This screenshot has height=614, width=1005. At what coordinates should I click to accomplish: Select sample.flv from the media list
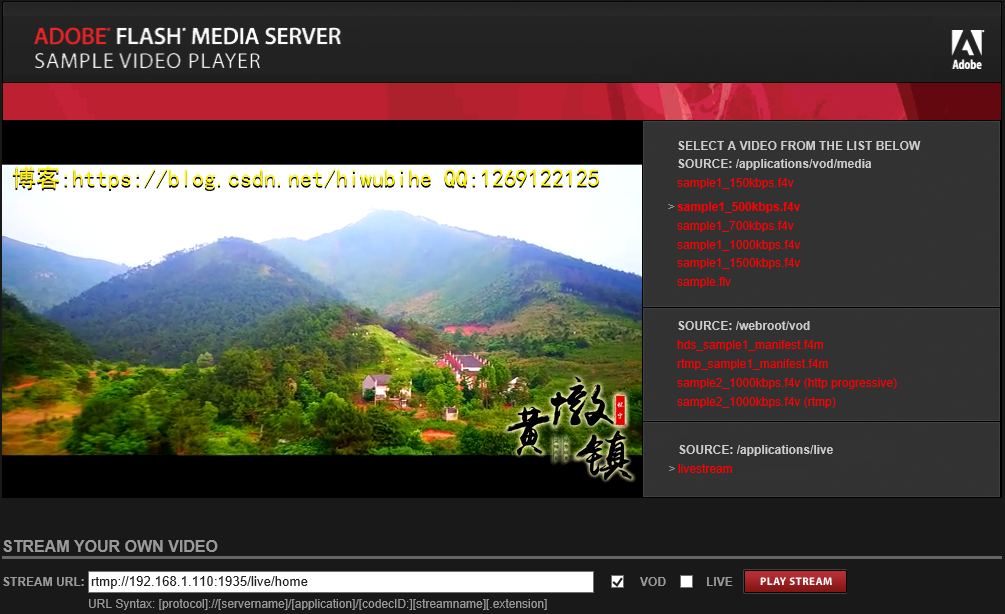click(705, 282)
